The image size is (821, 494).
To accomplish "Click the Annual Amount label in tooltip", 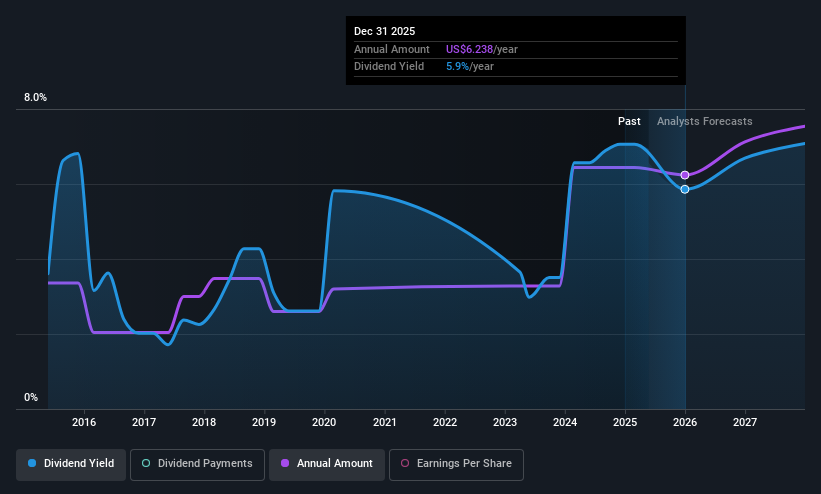I will 392,49.
